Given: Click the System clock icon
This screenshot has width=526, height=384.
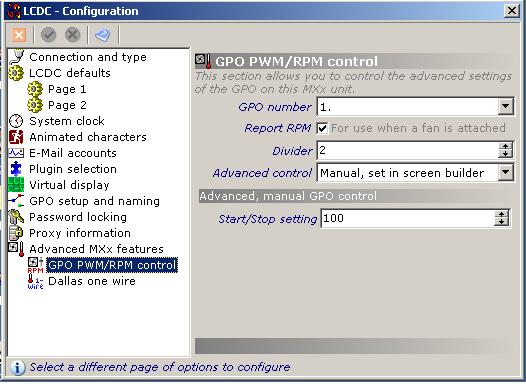Looking at the screenshot, I should tap(16, 121).
